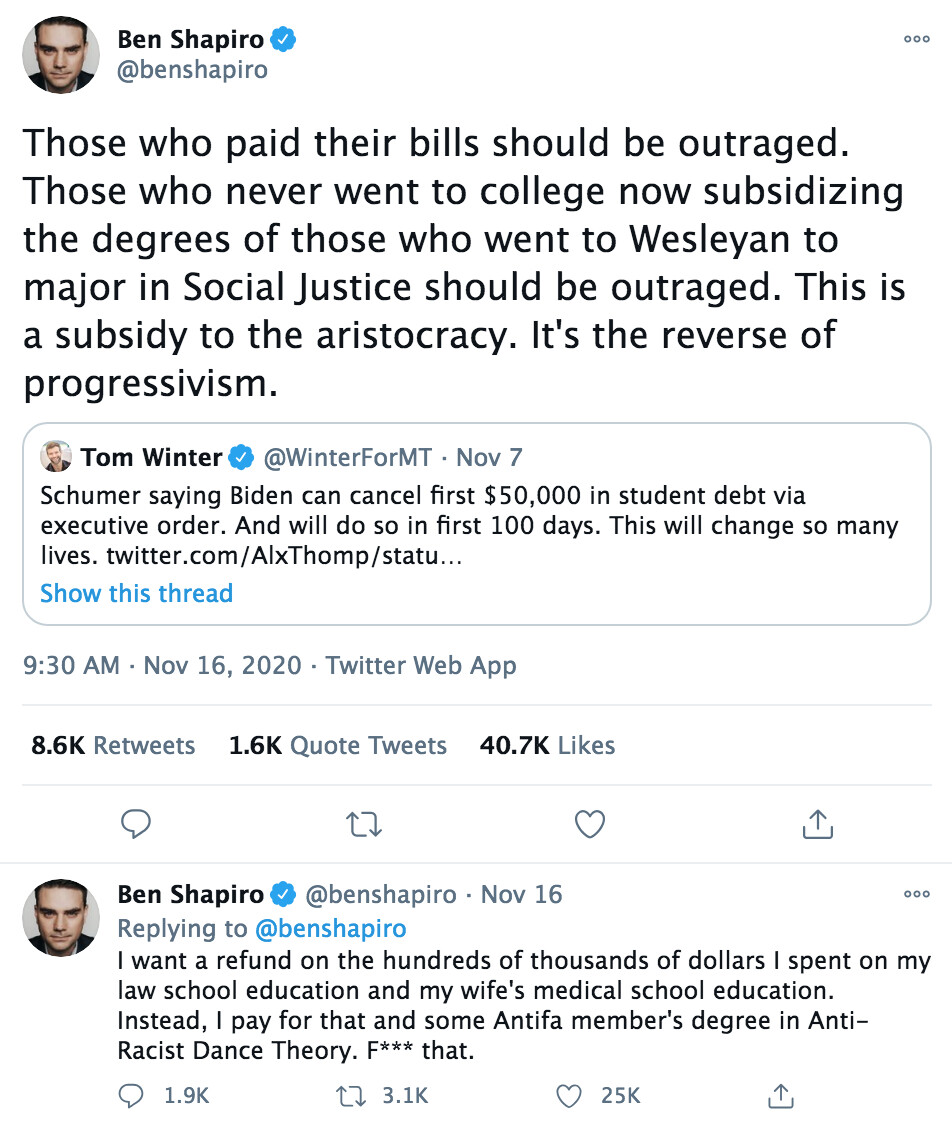The width and height of the screenshot is (952, 1122).
Task: Open more options menu on reply tweet
Action: click(916, 894)
